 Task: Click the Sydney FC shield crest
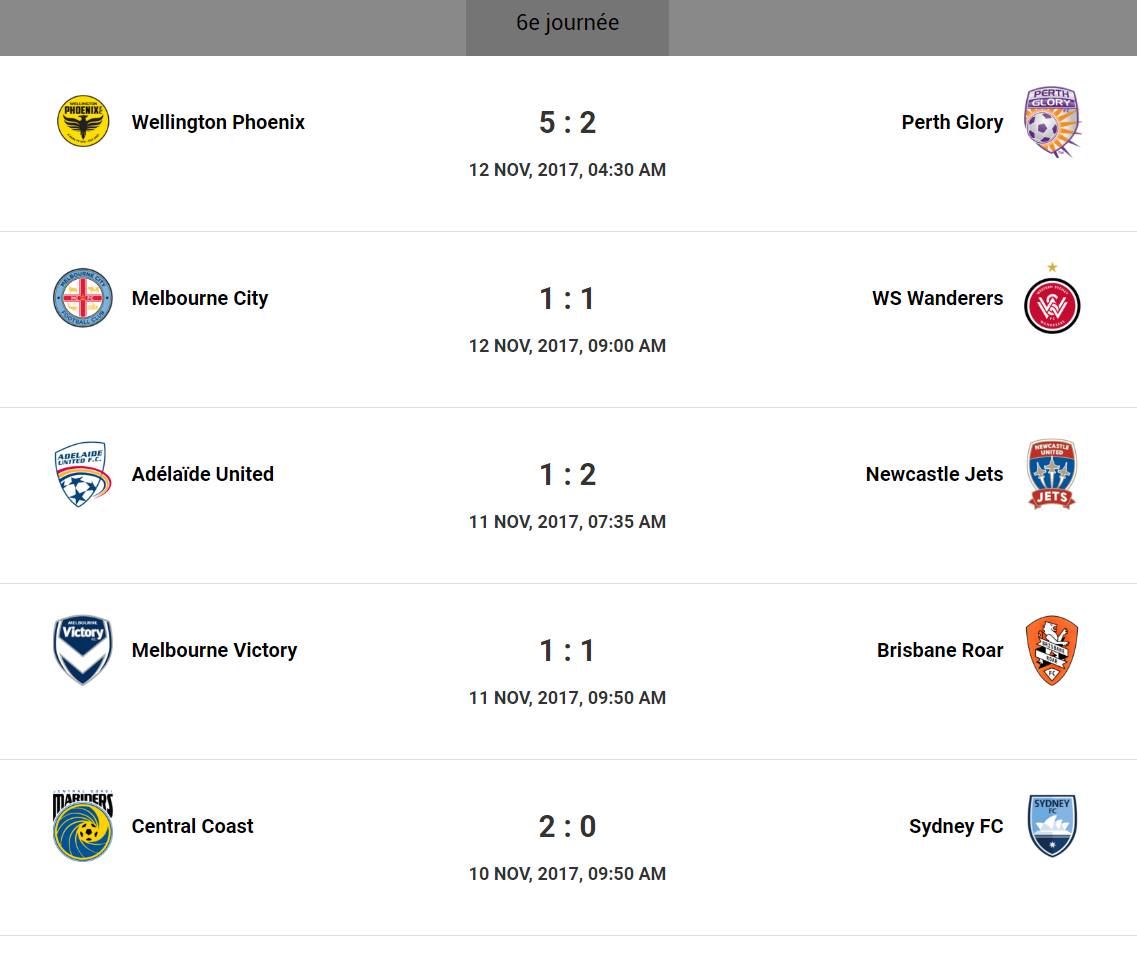click(x=1052, y=826)
